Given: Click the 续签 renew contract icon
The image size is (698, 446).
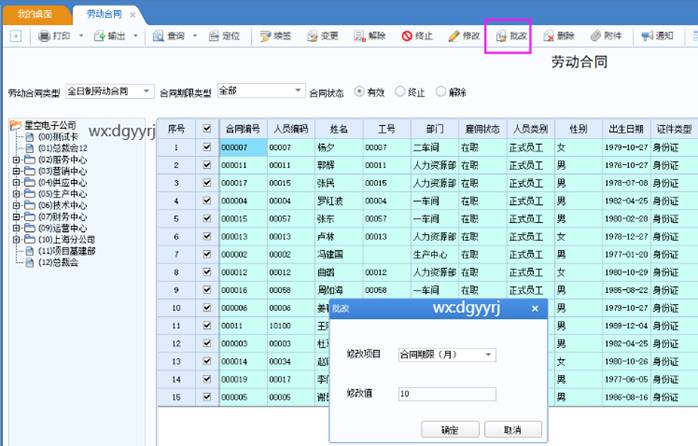Looking at the screenshot, I should [266, 36].
